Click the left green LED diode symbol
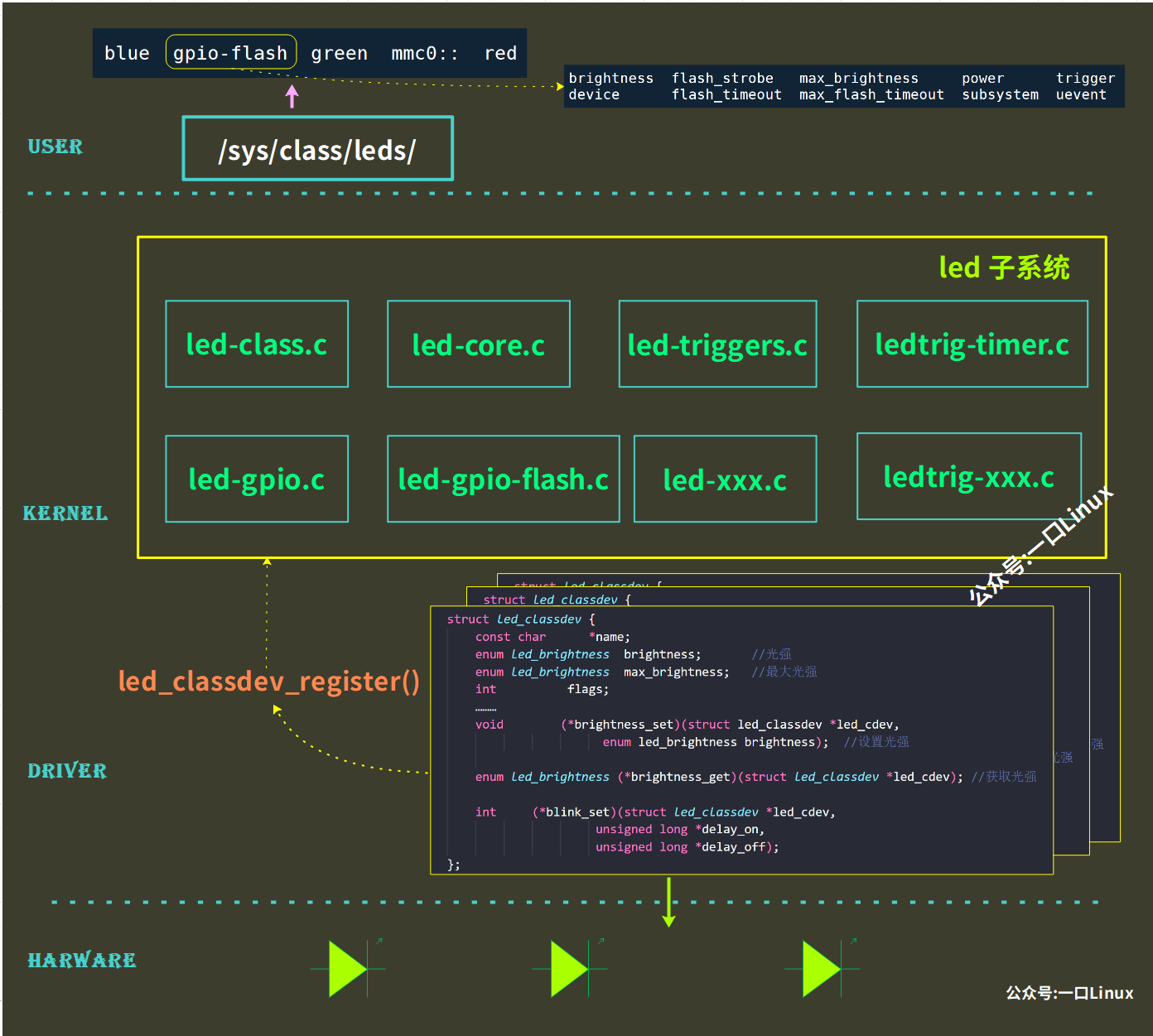Image resolution: width=1153 pixels, height=1036 pixels. click(x=348, y=968)
